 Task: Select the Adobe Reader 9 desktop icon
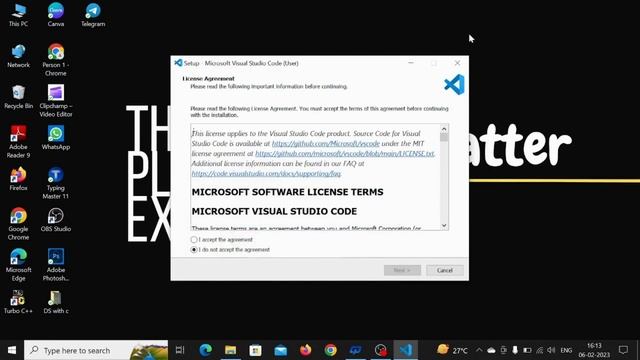point(18,142)
